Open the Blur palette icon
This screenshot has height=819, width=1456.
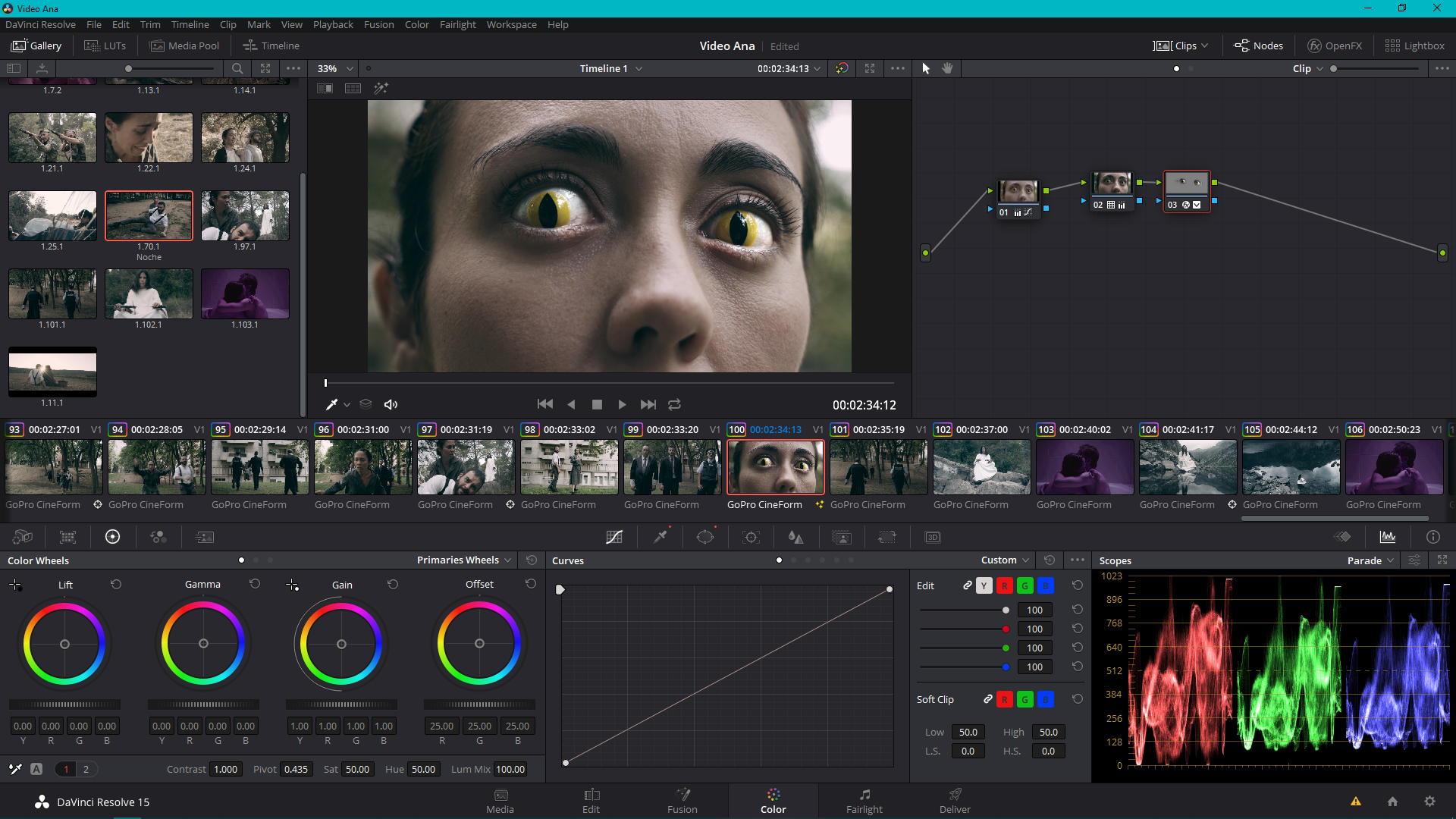coord(795,537)
